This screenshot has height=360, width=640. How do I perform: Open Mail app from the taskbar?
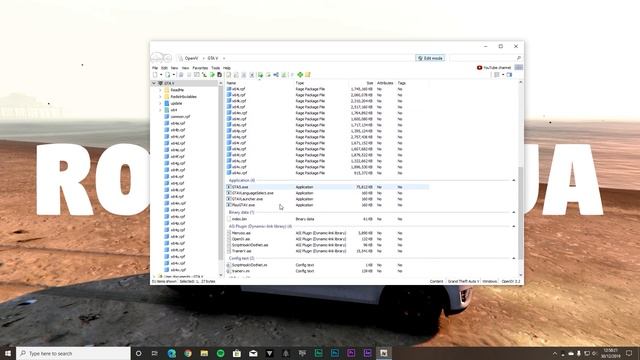[x=253, y=353]
